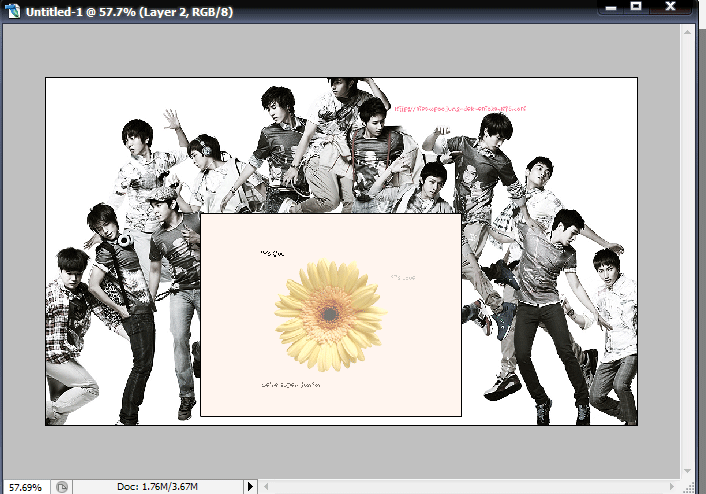Image resolution: width=706 pixels, height=494 pixels.
Task: Click the yellow gerbera flower on the canvas
Action: coord(330,315)
